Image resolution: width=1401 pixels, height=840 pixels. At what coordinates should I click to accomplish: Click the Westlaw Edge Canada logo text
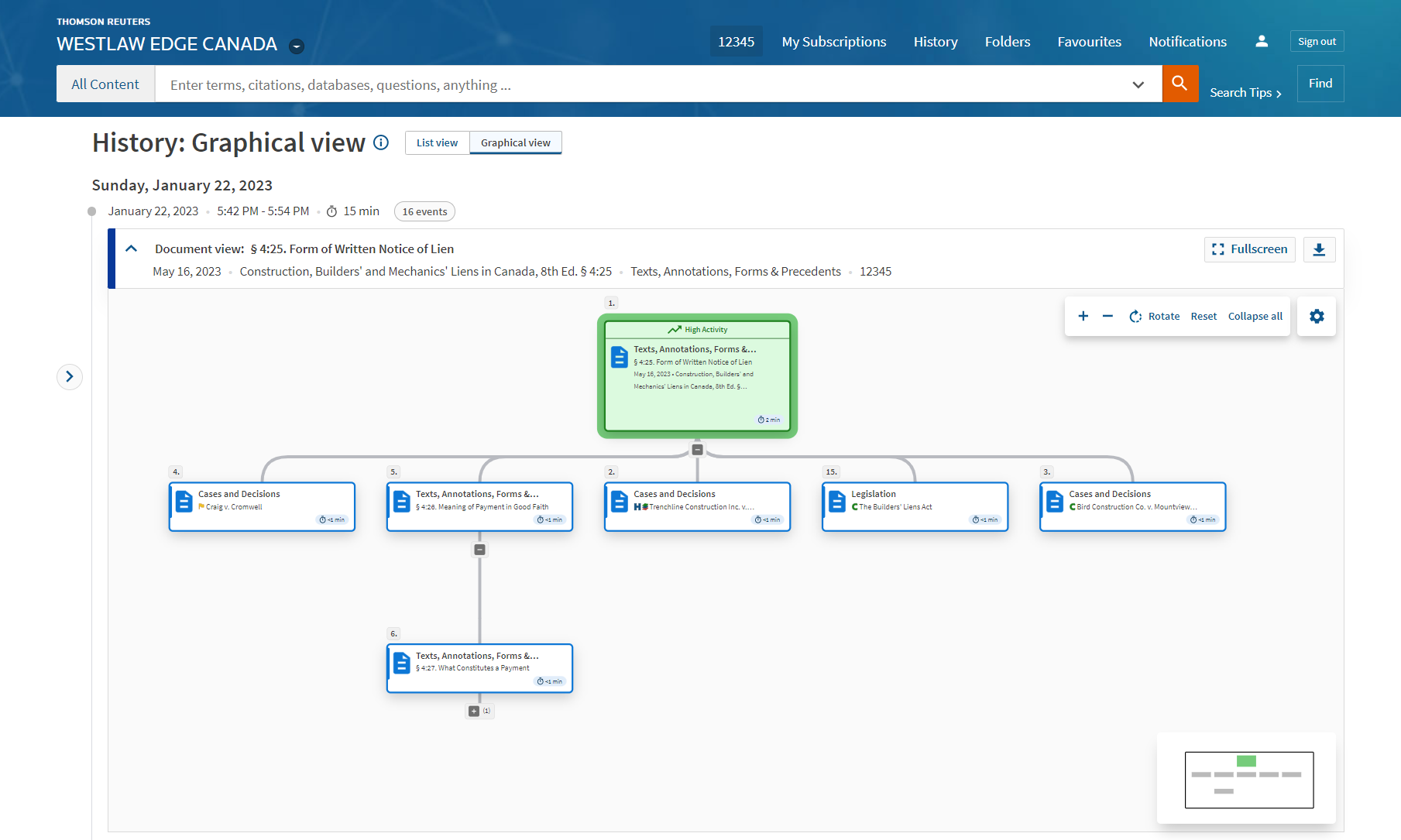167,44
